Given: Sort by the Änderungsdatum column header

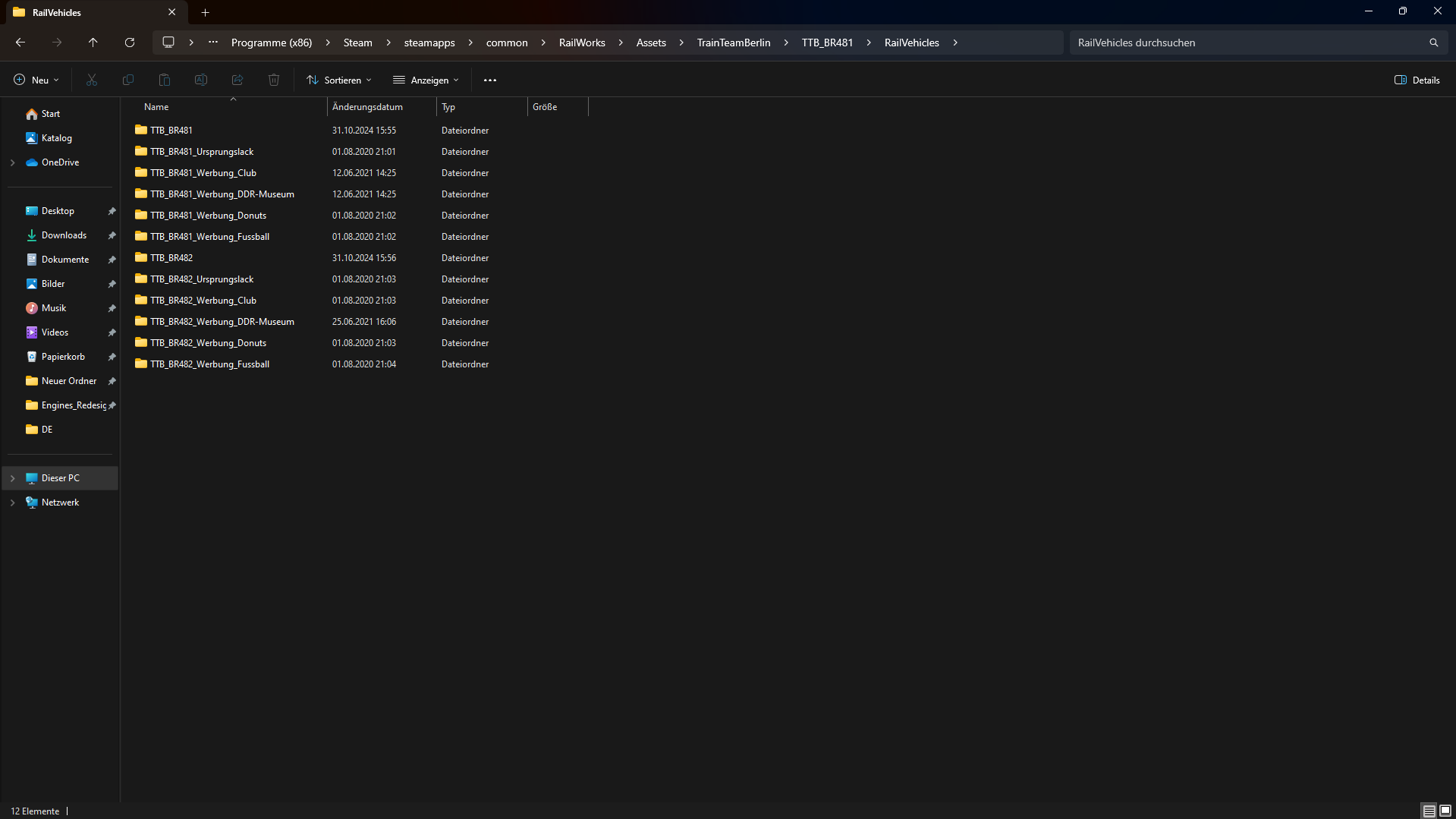Looking at the screenshot, I should [382, 107].
